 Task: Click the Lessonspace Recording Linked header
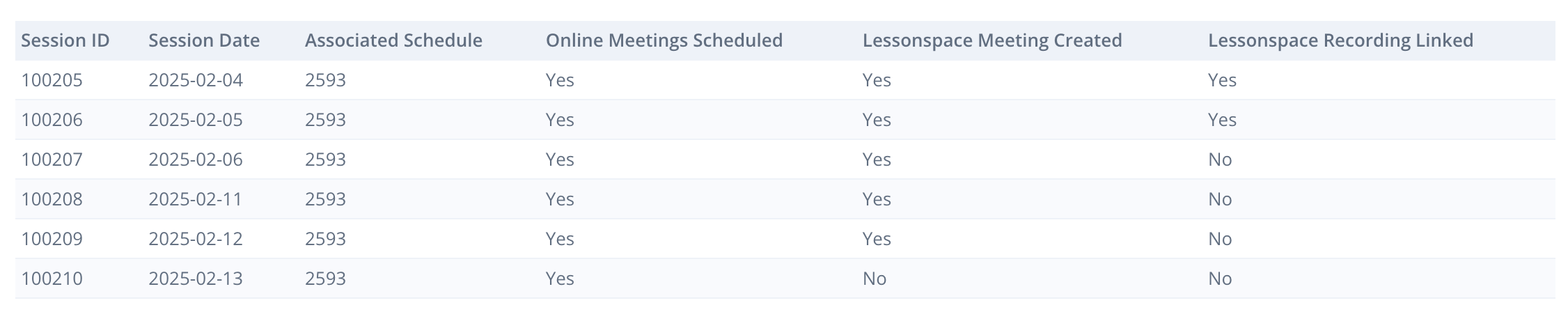pyautogui.click(x=1340, y=40)
